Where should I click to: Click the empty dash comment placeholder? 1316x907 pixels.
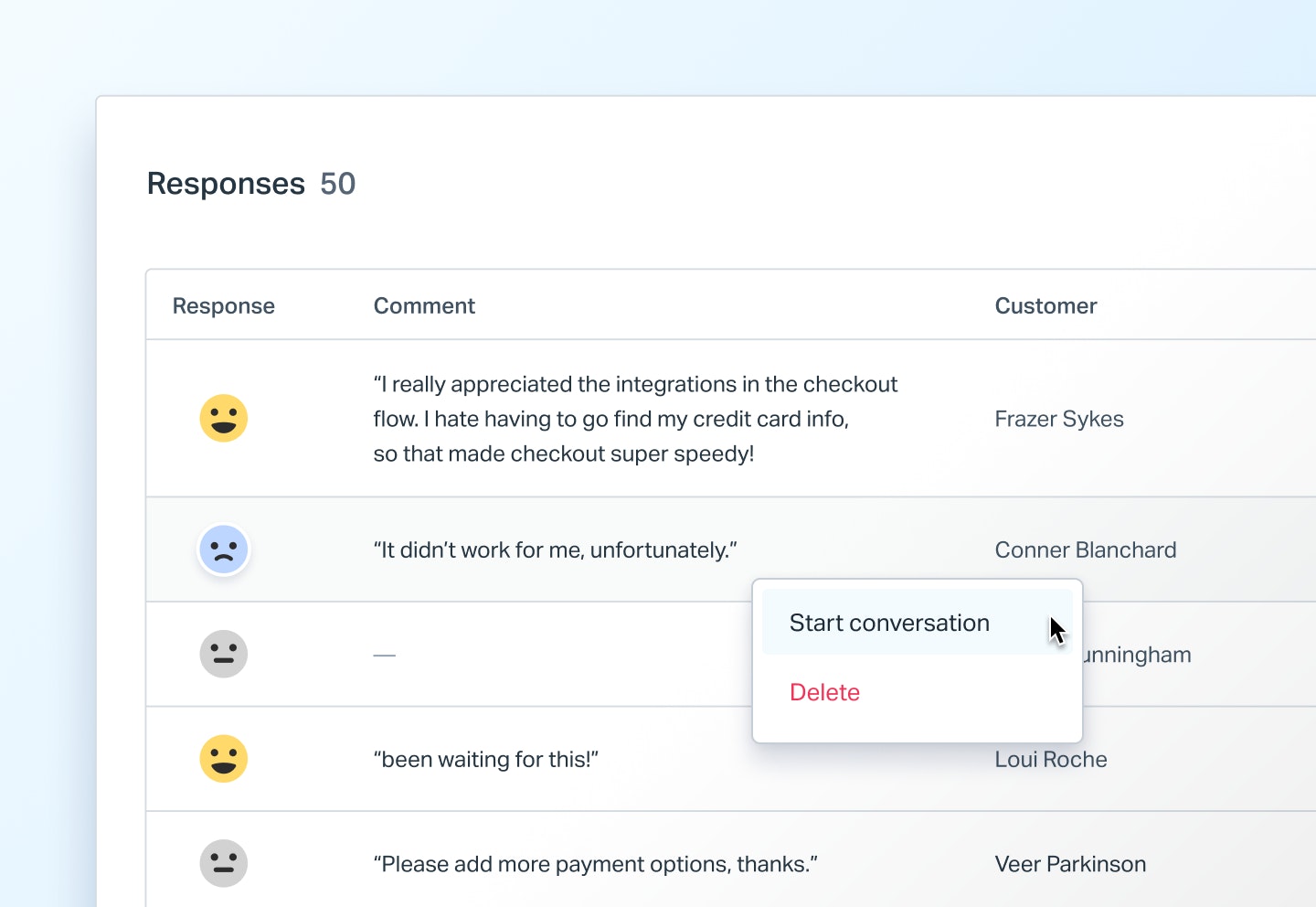[x=385, y=656]
